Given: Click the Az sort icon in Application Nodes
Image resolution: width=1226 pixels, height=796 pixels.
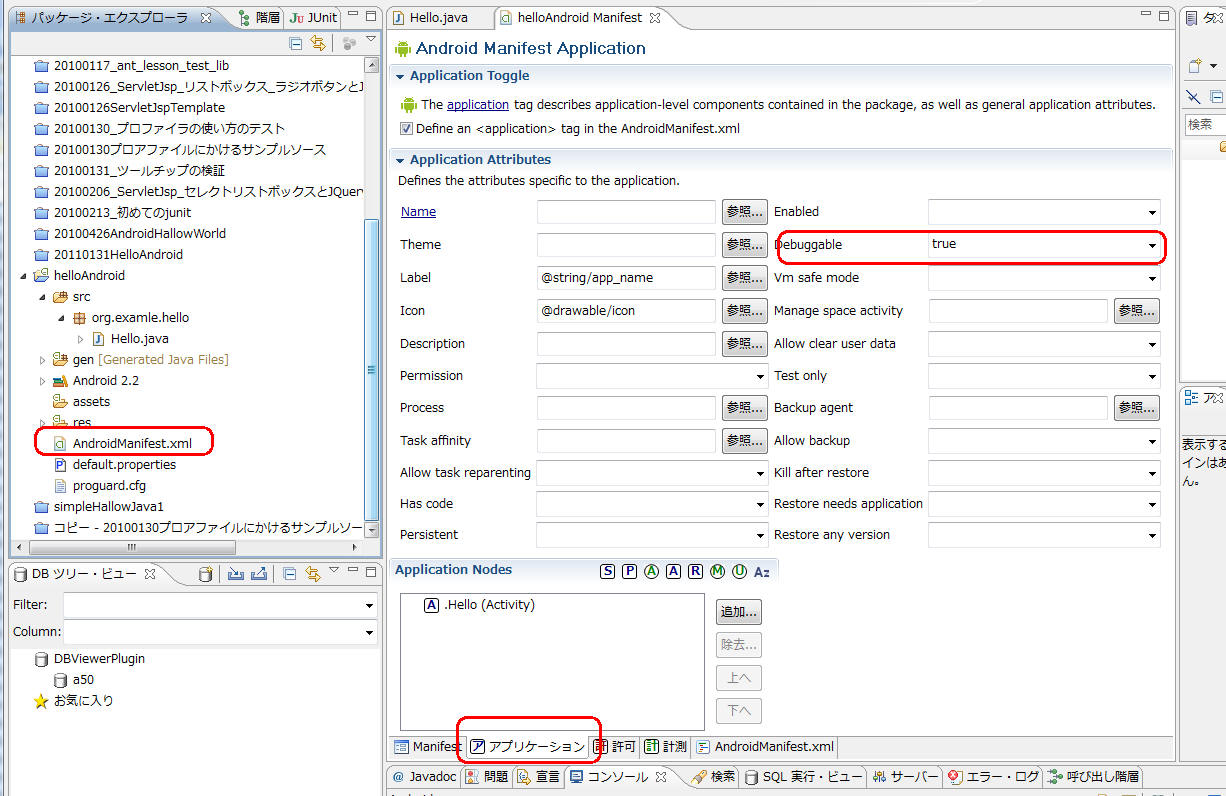Looking at the screenshot, I should (762, 571).
